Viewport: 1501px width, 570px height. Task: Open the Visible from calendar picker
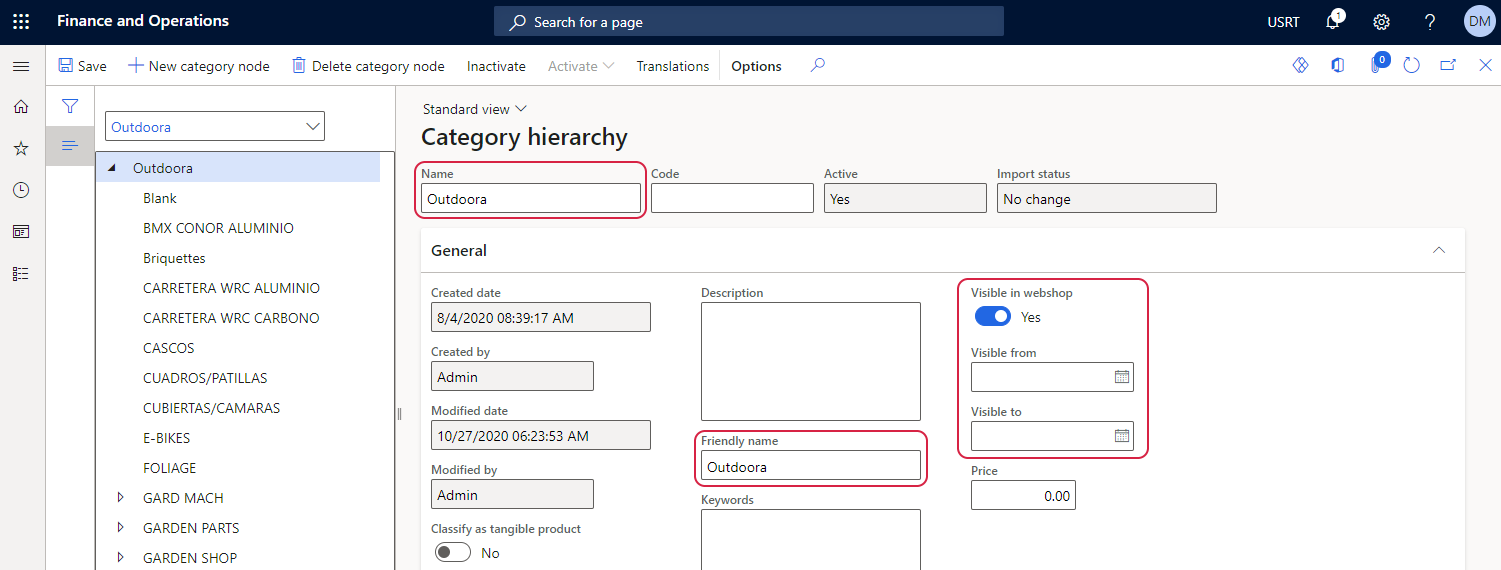point(1121,377)
